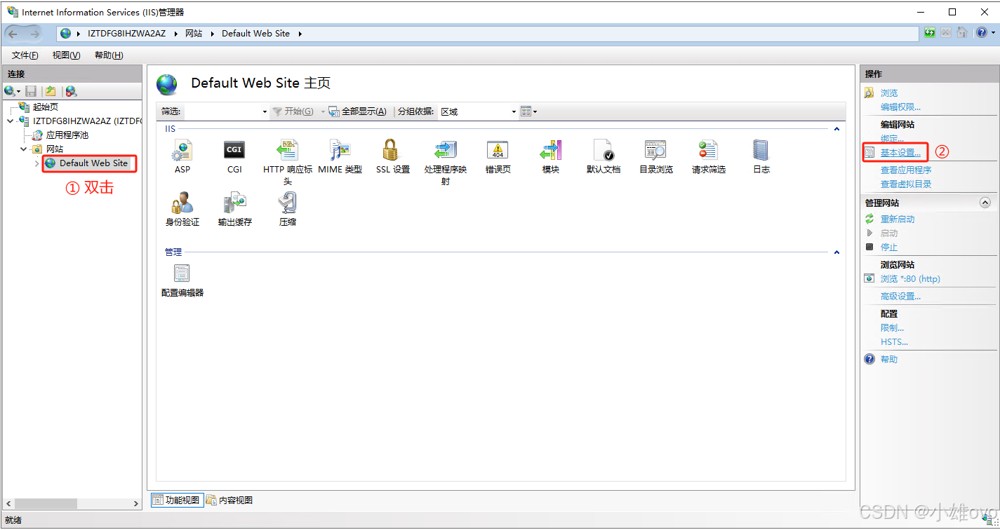This screenshot has width=1000, height=530.
Task: Open the 日志 icon
Action: [x=761, y=151]
